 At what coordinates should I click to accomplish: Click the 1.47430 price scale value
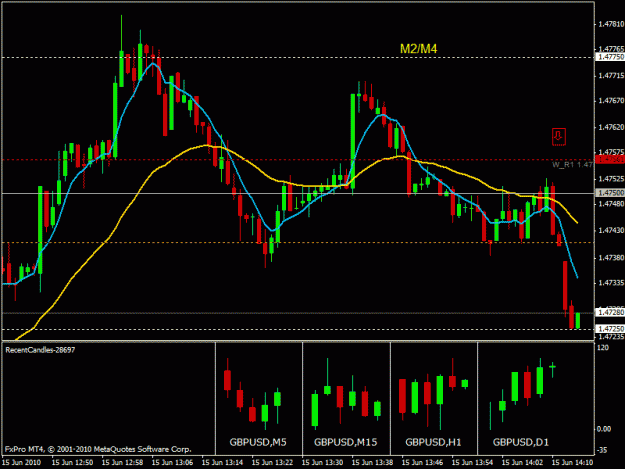tap(611, 230)
